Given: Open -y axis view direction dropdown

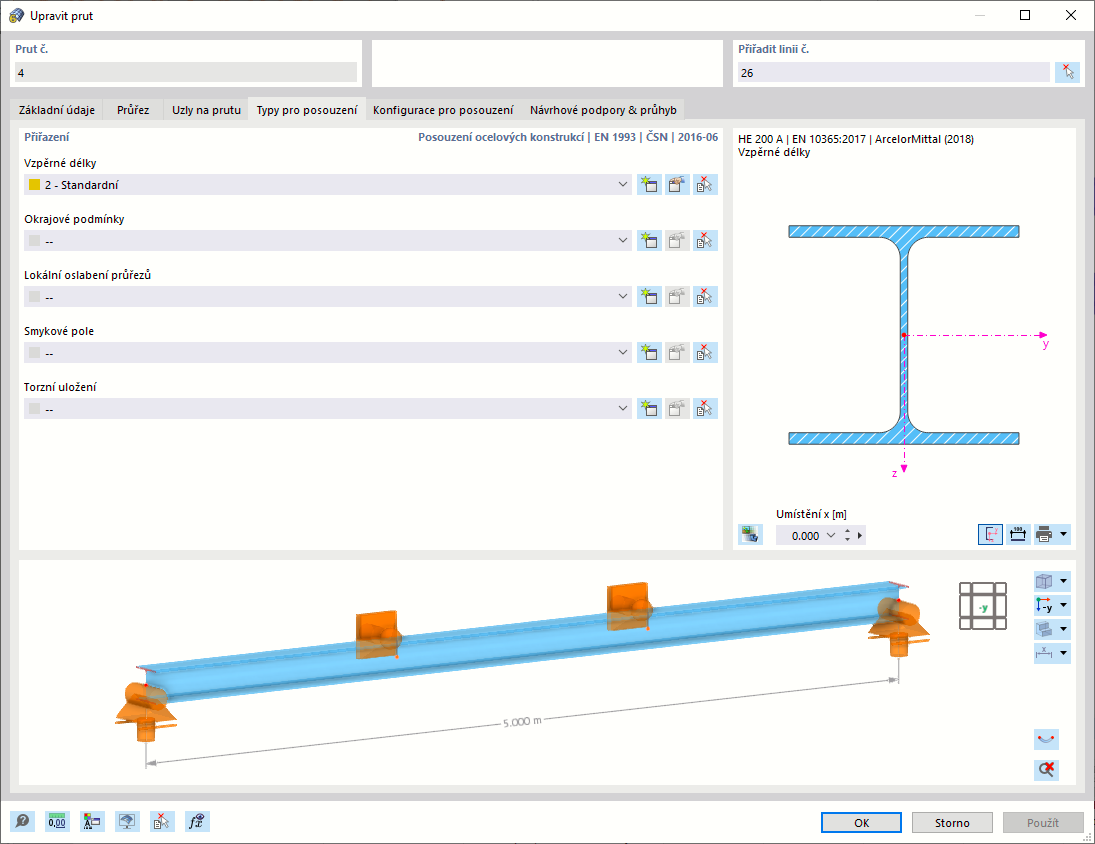Looking at the screenshot, I should click(x=1064, y=605).
